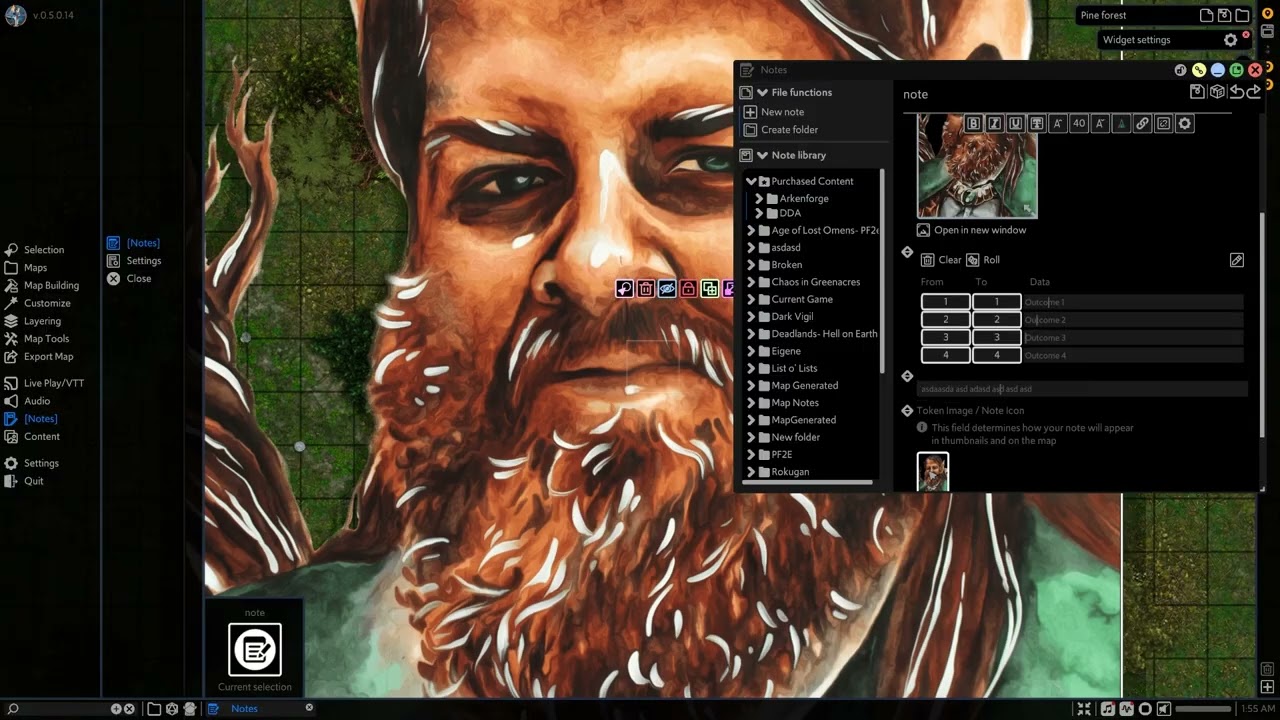Insert a hyperlink with link icon
Image resolution: width=1280 pixels, height=720 pixels.
[1142, 123]
